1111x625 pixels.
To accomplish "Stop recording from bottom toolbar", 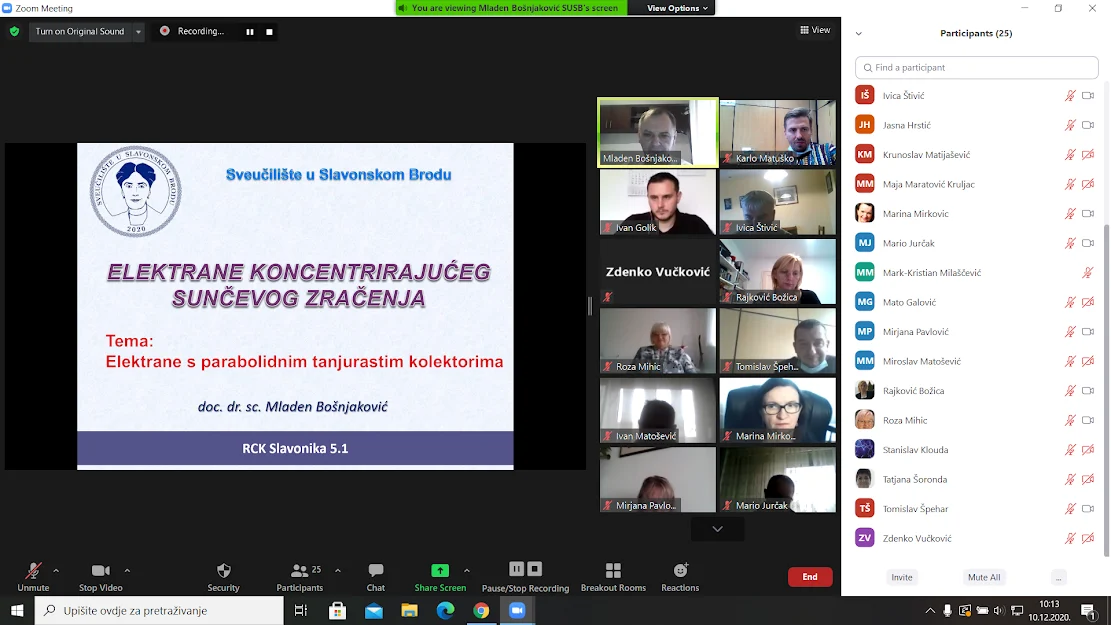I will (535, 569).
